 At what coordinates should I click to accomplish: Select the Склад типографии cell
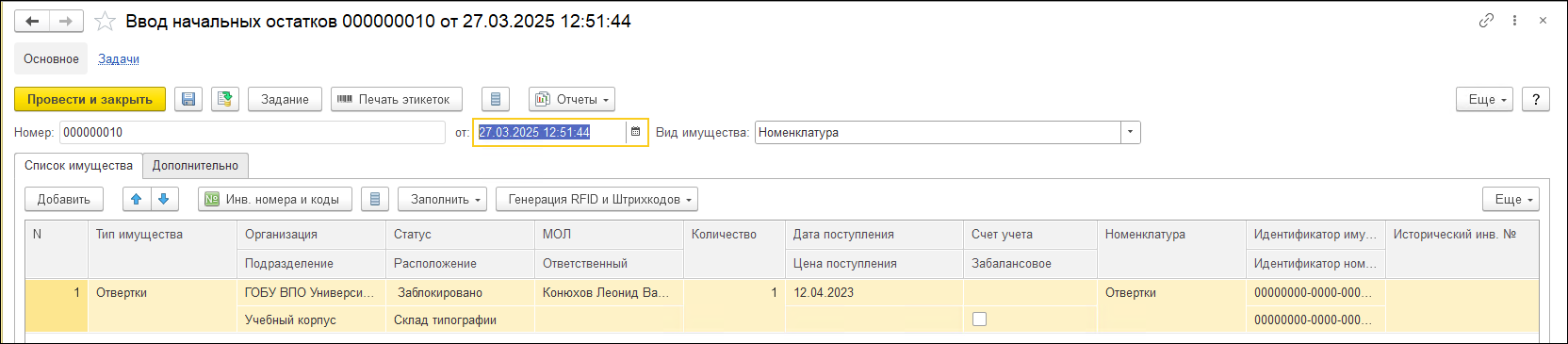pyautogui.click(x=460, y=319)
